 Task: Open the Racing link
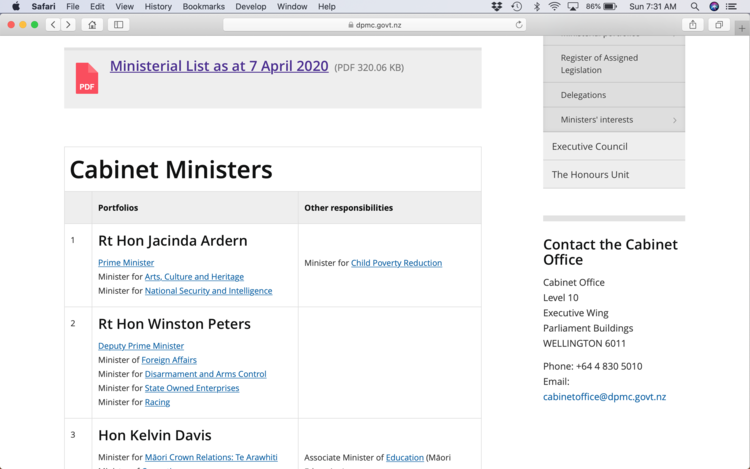(x=157, y=402)
